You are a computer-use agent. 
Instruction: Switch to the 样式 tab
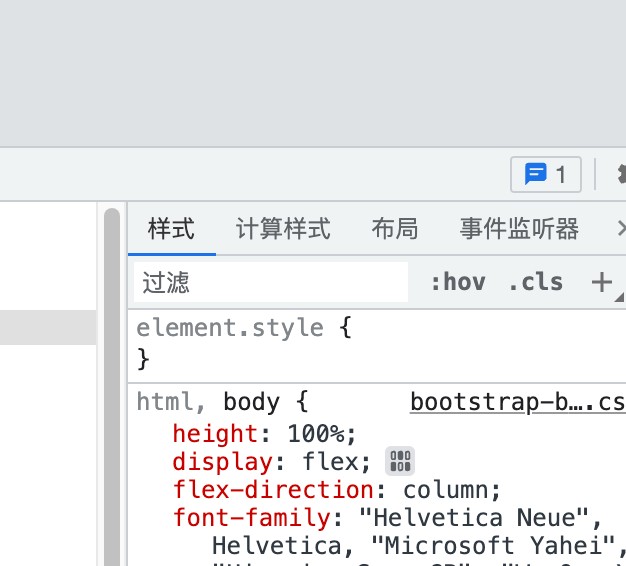click(171, 229)
